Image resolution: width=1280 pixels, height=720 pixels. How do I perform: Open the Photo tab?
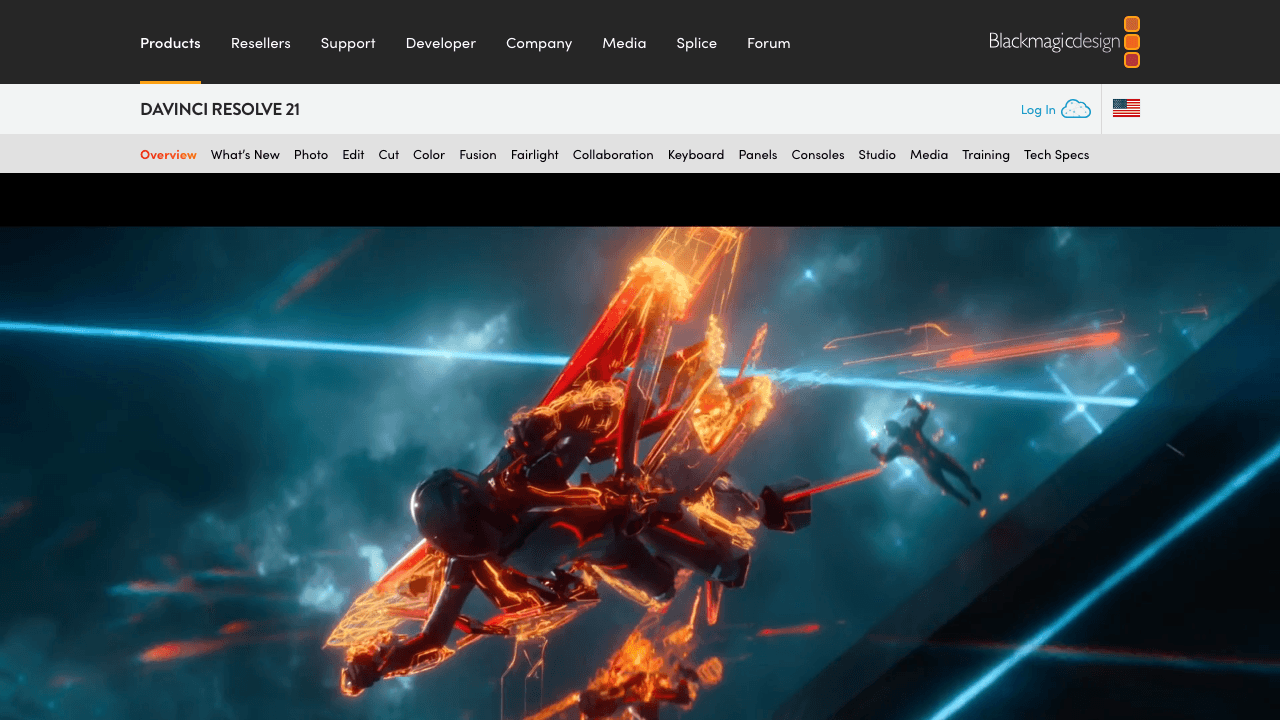311,155
